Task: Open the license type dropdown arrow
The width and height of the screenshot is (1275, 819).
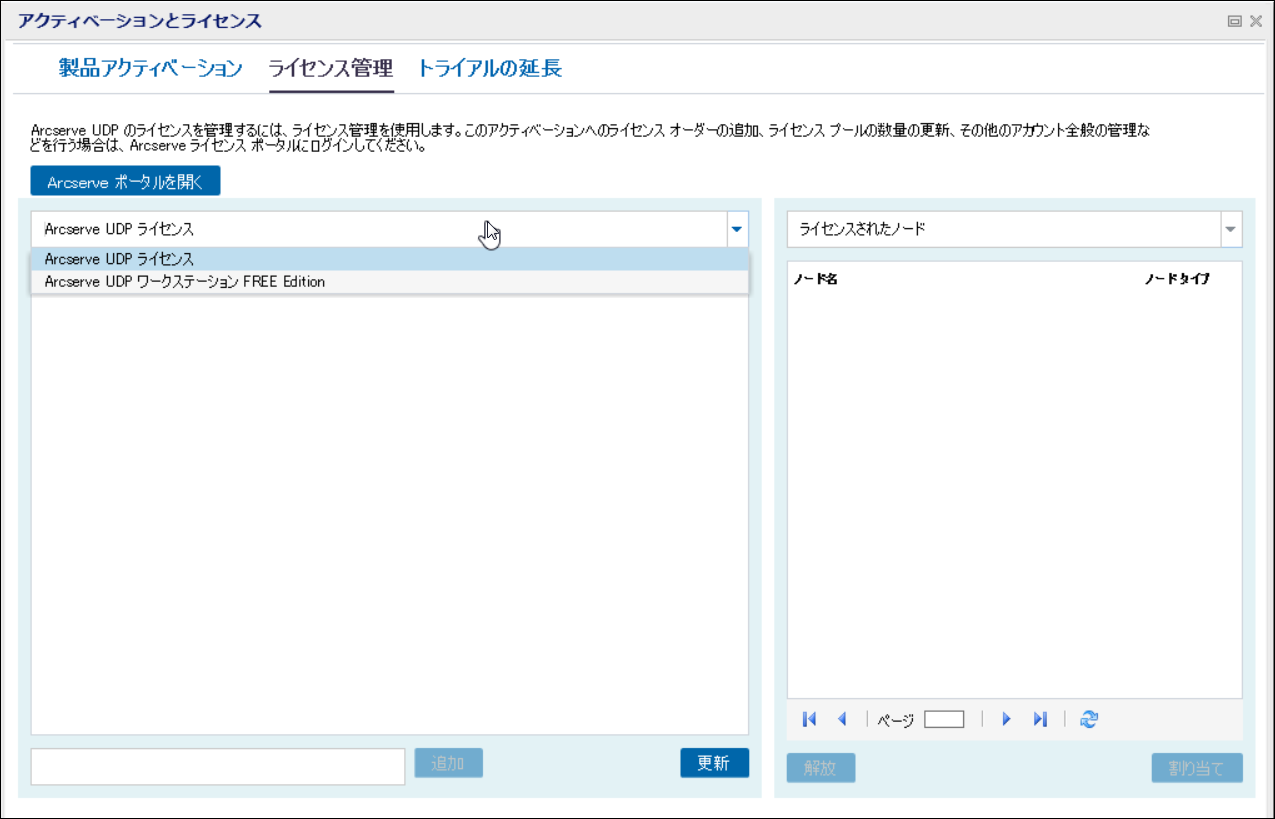Action: pos(737,229)
